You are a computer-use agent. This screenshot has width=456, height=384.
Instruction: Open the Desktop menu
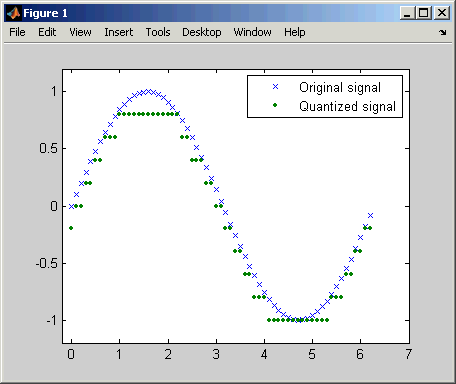202,32
